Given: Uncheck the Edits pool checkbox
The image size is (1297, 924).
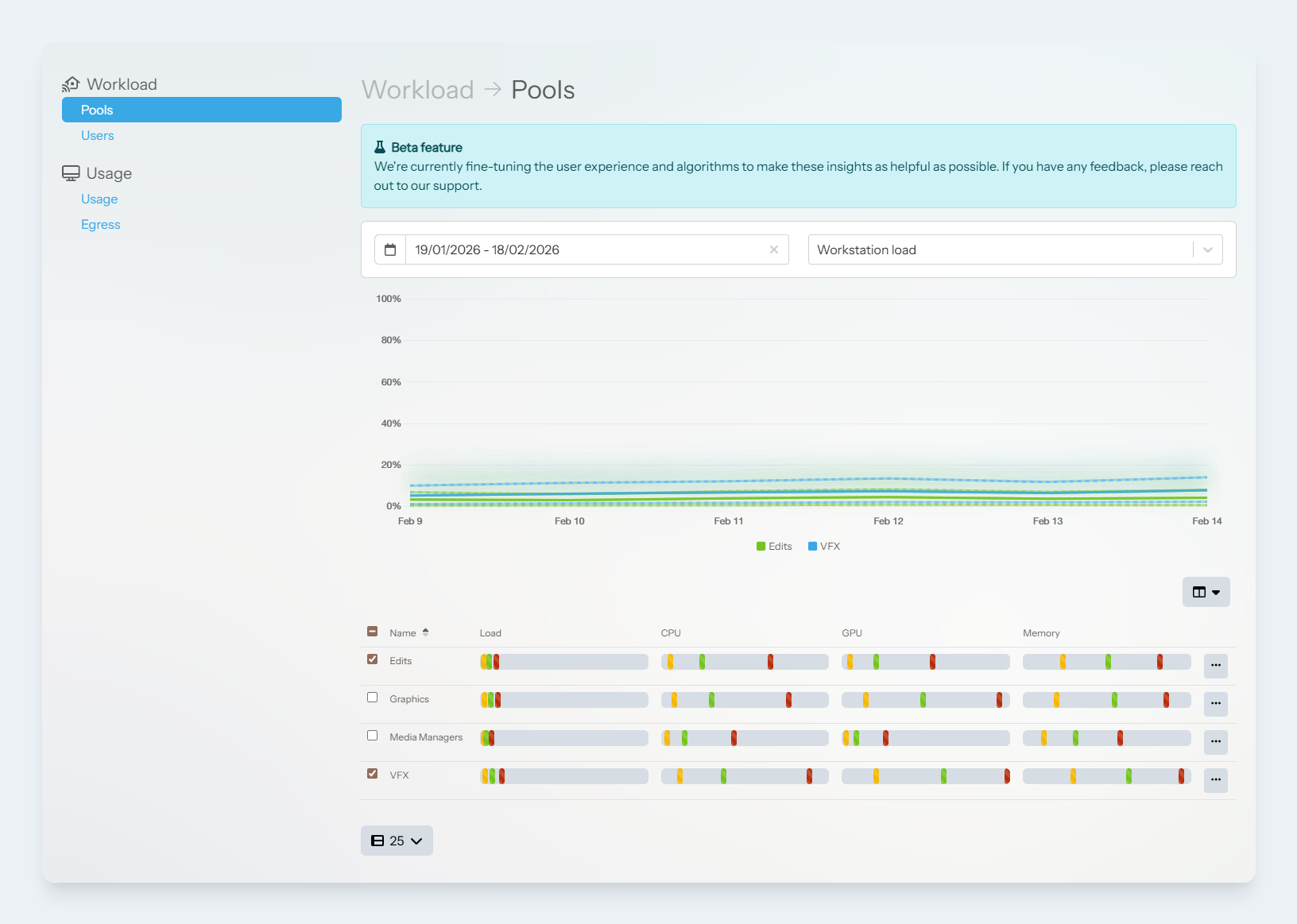Looking at the screenshot, I should [x=373, y=659].
